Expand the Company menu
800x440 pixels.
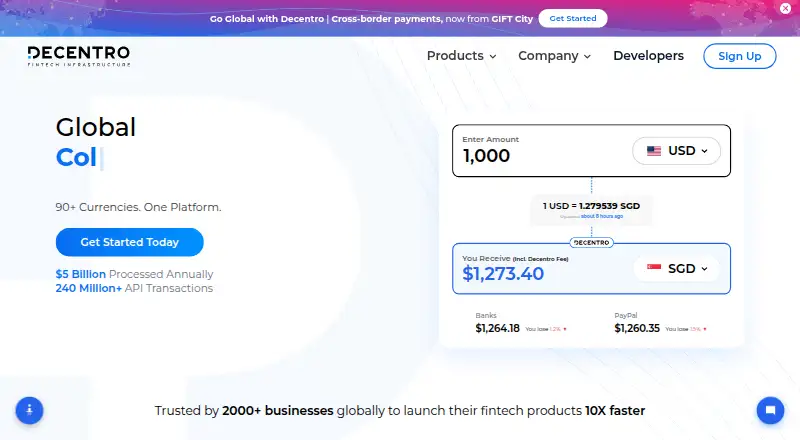[x=554, y=56]
